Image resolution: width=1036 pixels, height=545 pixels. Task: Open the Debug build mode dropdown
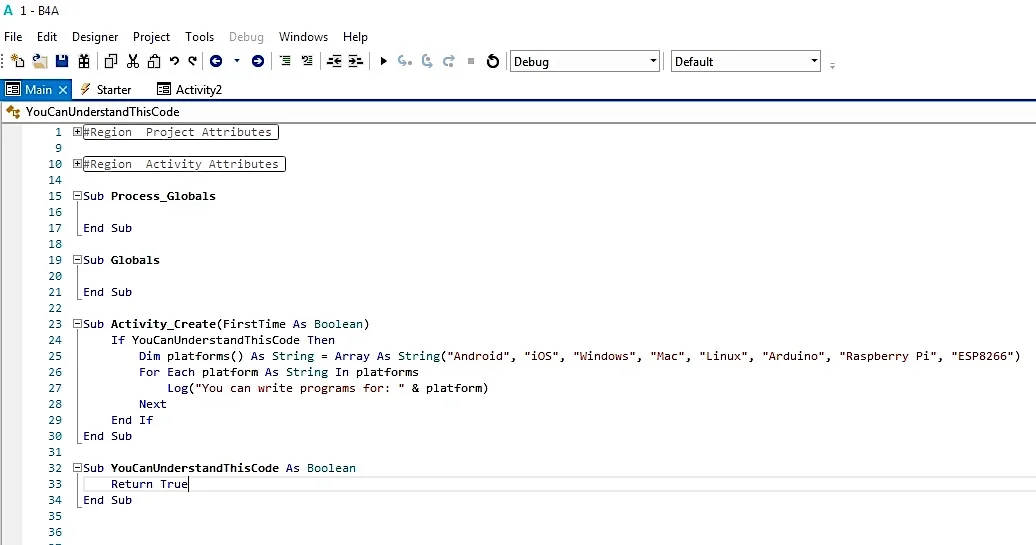(x=585, y=61)
